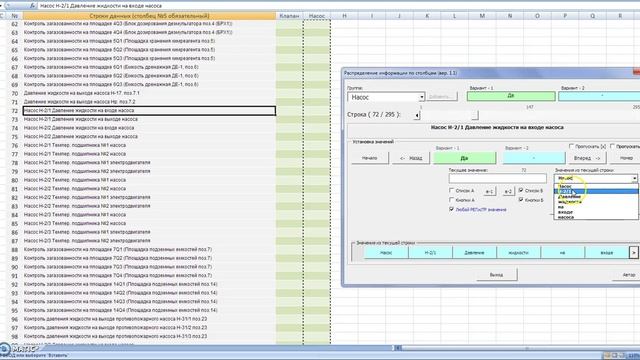Click the cyan входе word button
This screenshot has width=640, height=360.
point(607,253)
